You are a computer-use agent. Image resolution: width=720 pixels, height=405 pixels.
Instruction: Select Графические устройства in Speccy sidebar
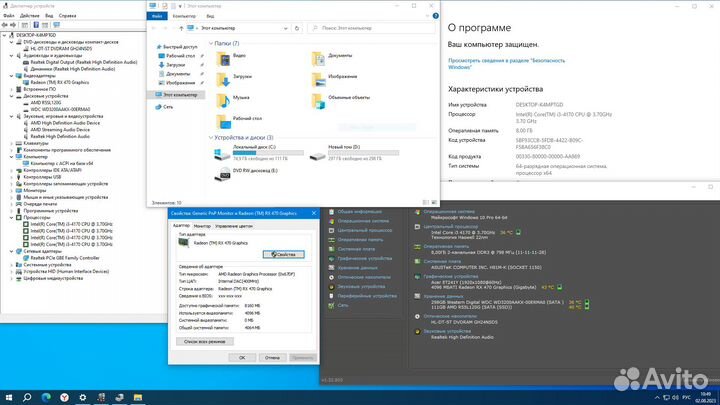point(365,259)
